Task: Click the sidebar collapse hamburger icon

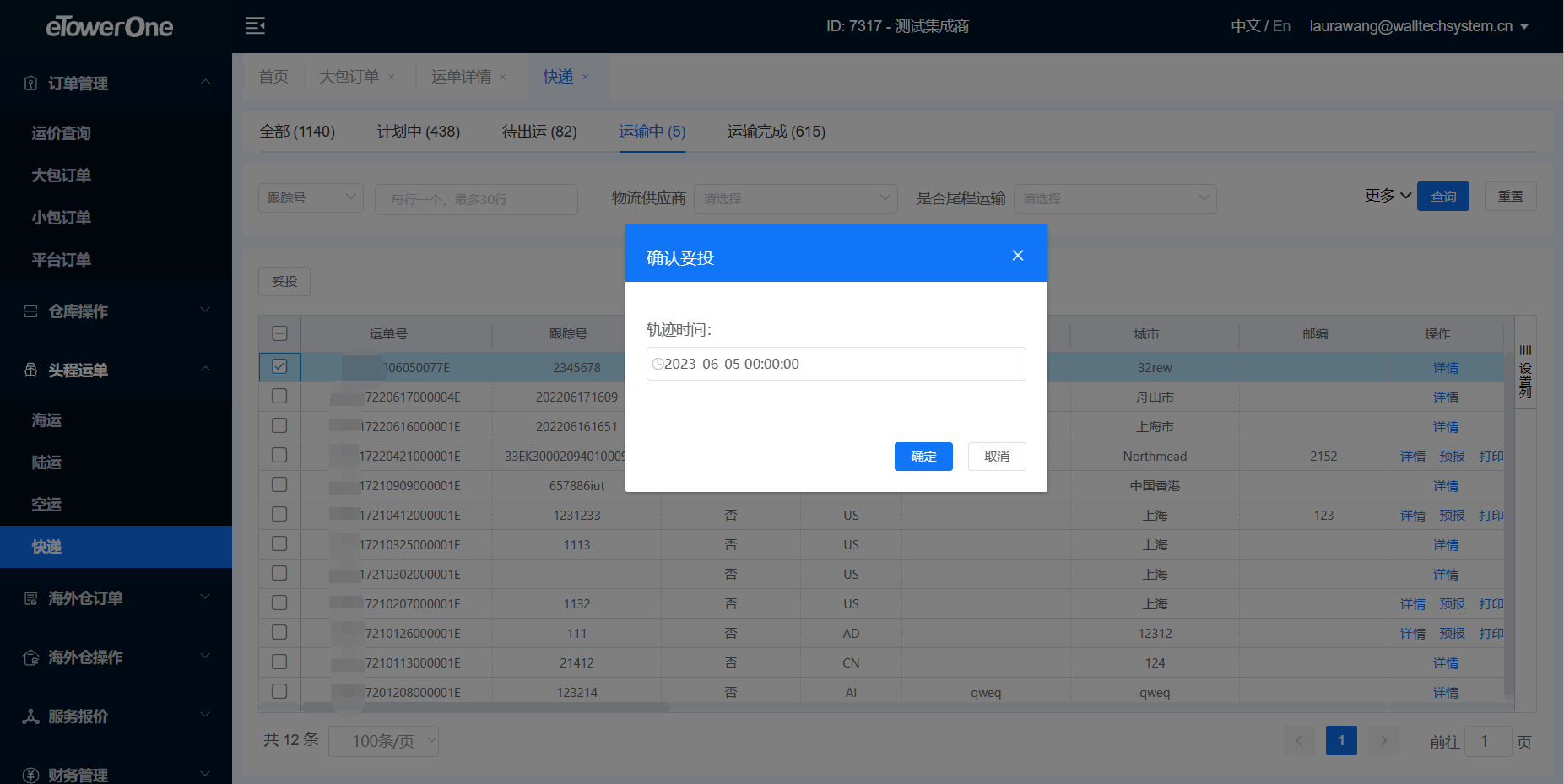Action: (x=255, y=26)
